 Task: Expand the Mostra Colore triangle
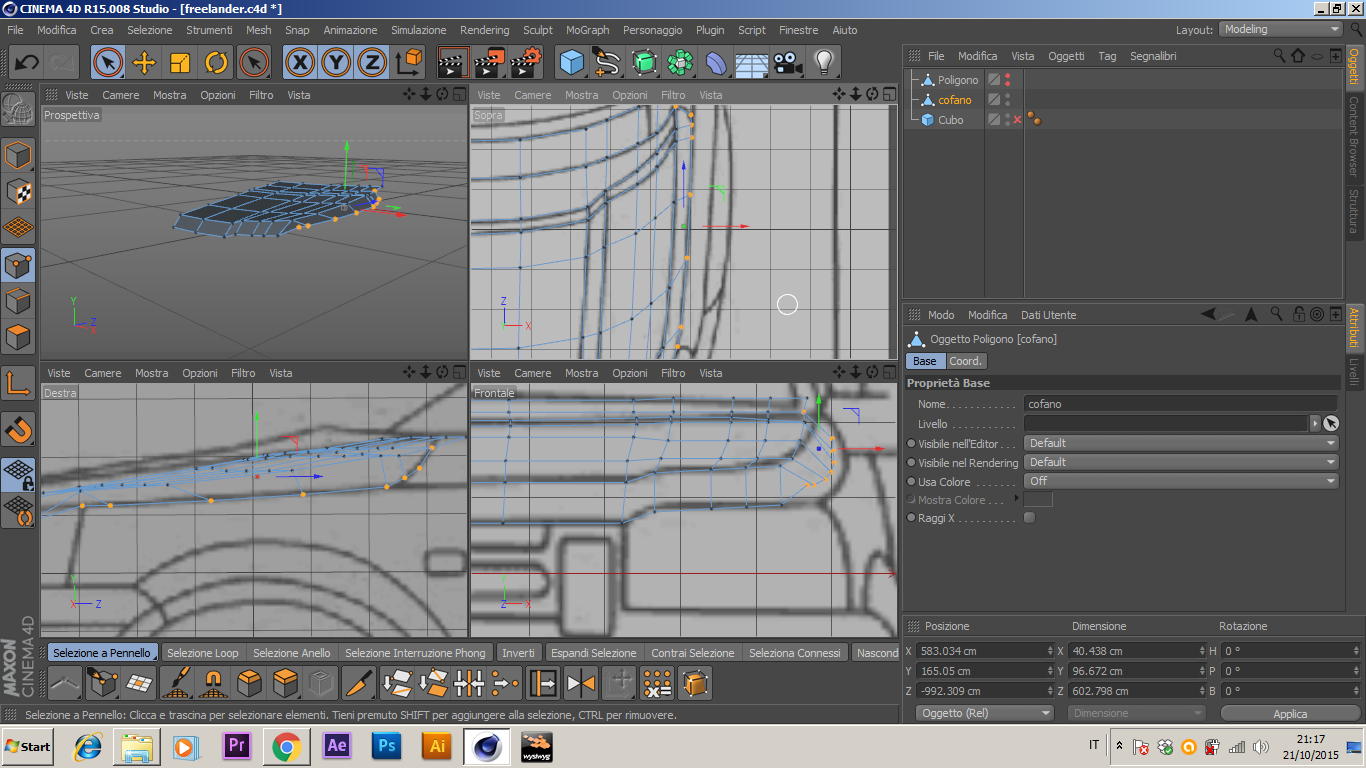point(1016,498)
